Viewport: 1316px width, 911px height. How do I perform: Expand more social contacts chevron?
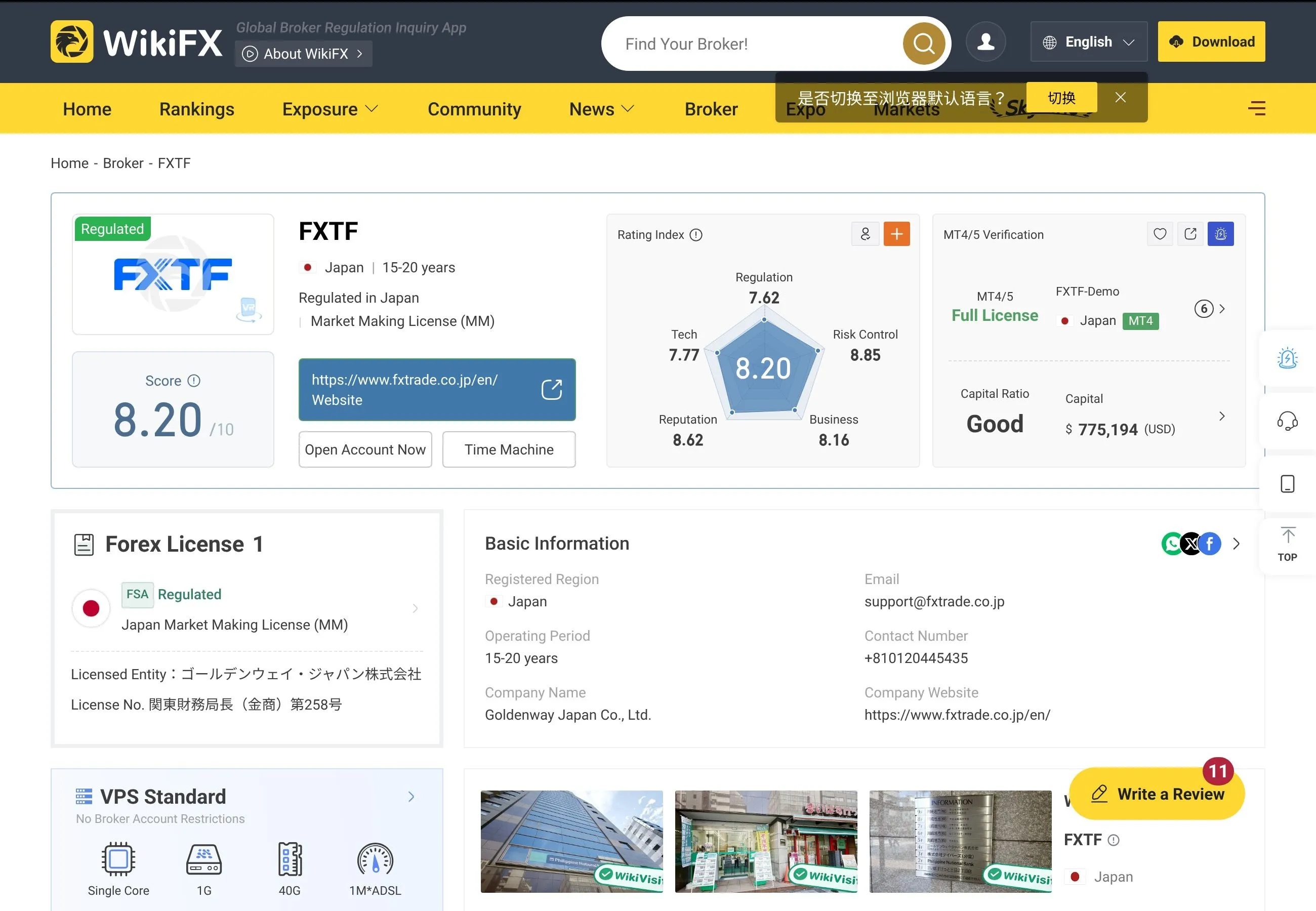(x=1236, y=544)
